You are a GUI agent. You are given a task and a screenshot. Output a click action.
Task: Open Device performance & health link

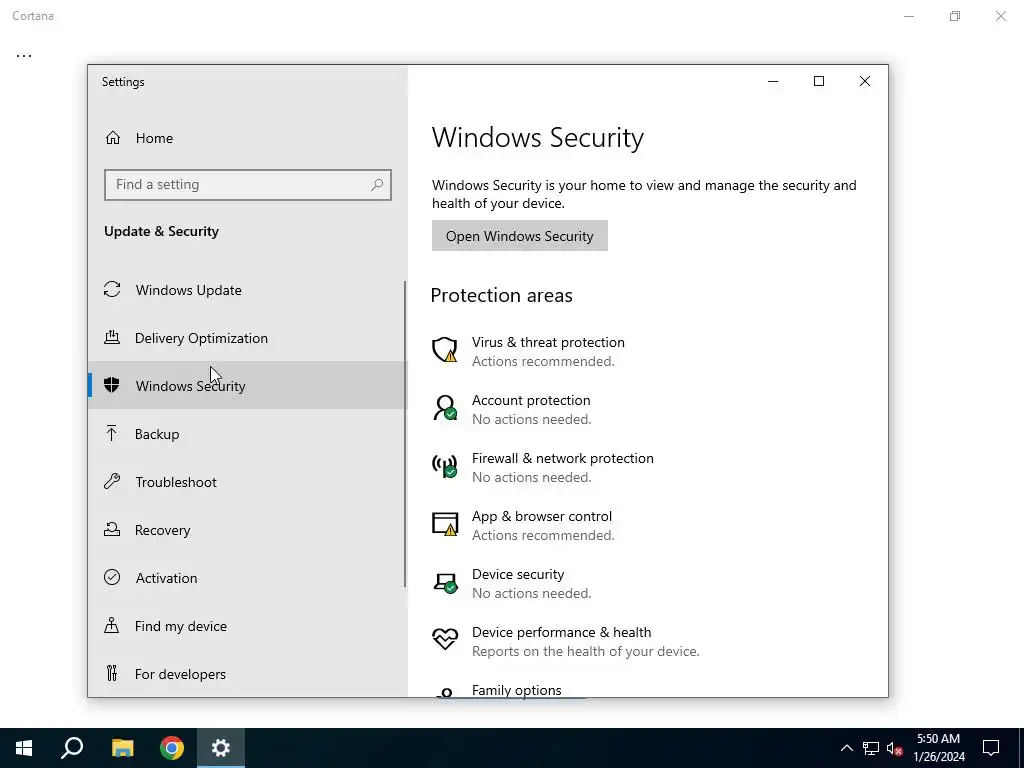(561, 632)
